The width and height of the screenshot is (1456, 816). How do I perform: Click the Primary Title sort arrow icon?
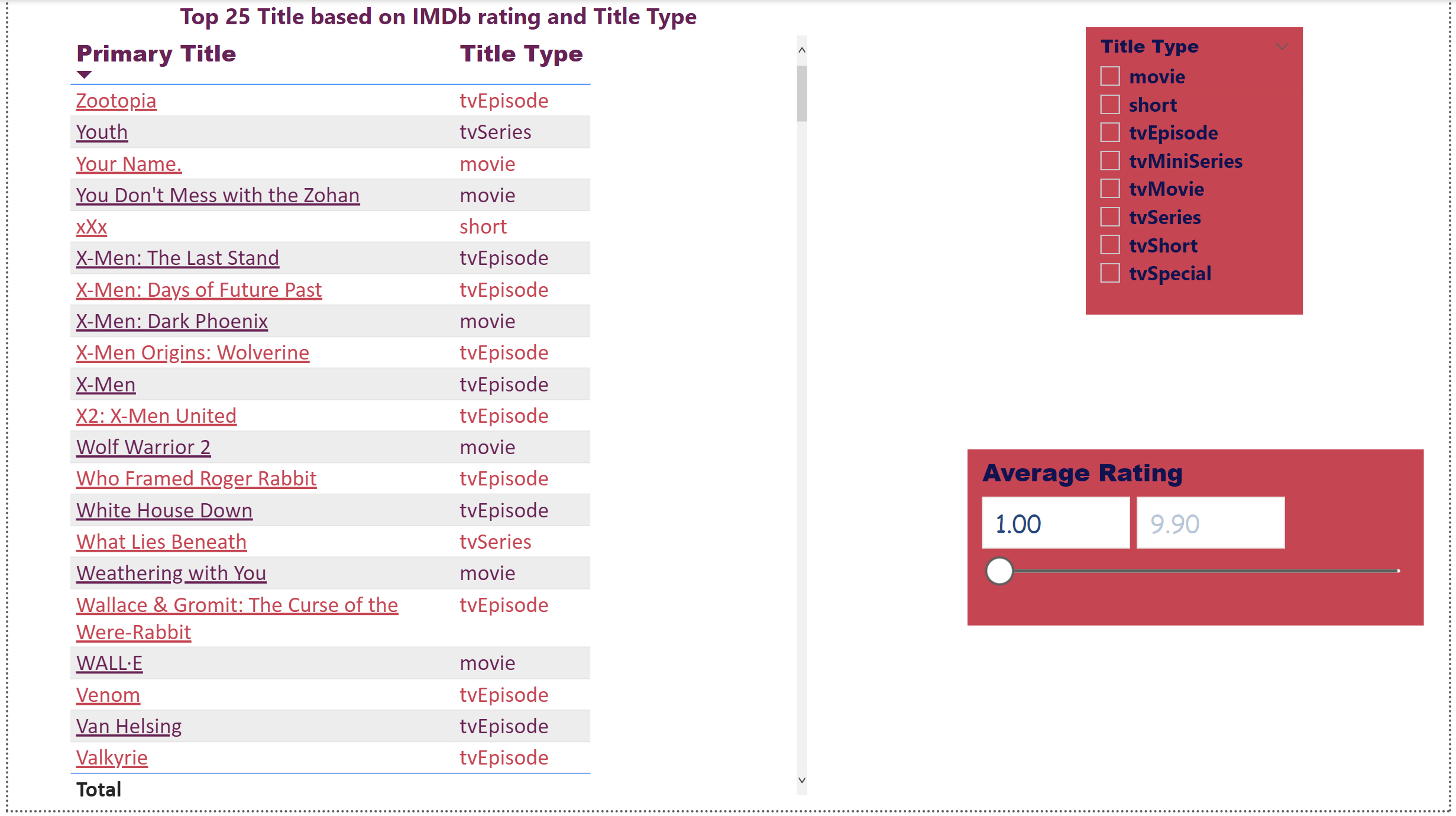coord(85,75)
